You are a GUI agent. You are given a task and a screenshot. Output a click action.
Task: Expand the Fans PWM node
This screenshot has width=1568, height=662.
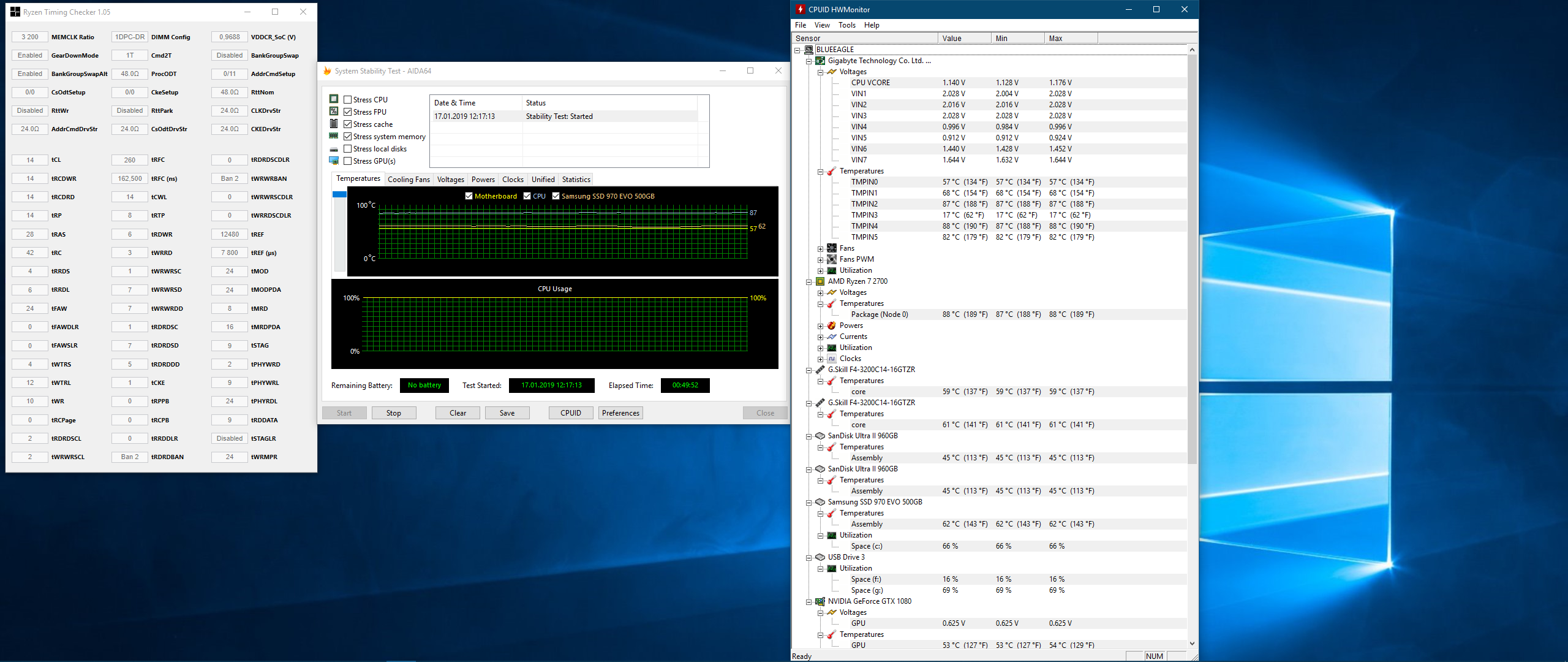[820, 260]
